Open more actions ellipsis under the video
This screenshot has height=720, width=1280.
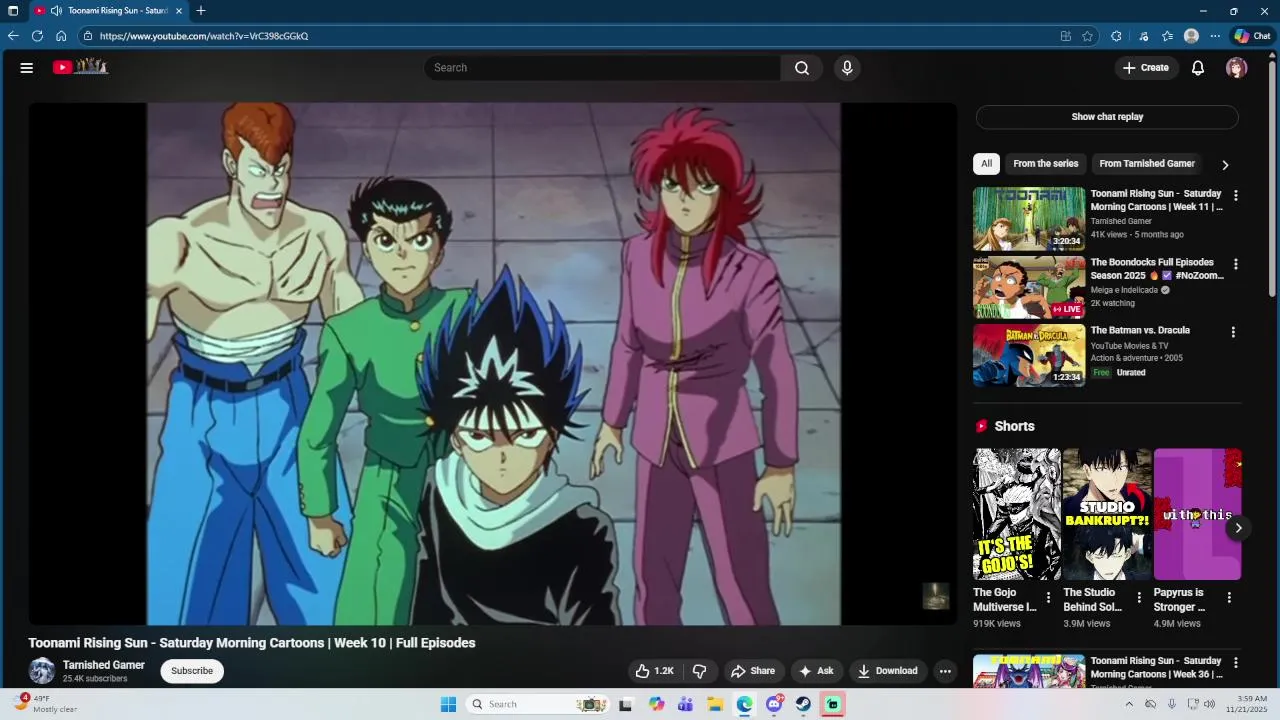point(945,671)
